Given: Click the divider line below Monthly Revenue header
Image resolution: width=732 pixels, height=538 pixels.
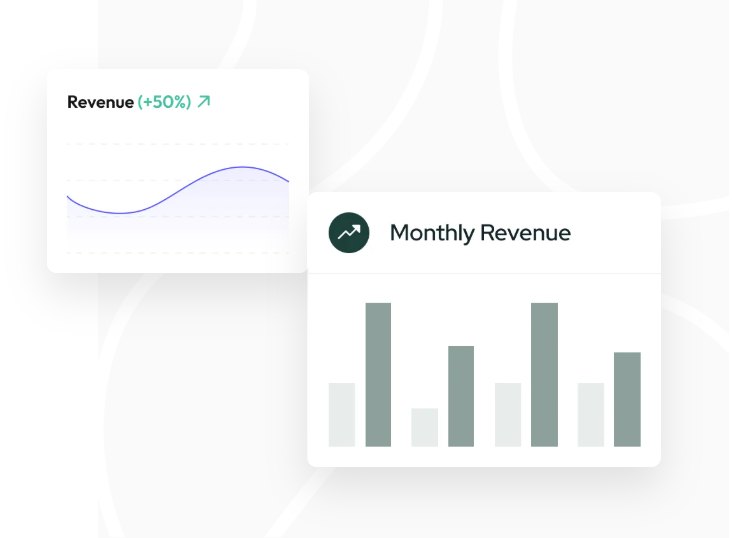Looking at the screenshot, I should click(x=484, y=273).
